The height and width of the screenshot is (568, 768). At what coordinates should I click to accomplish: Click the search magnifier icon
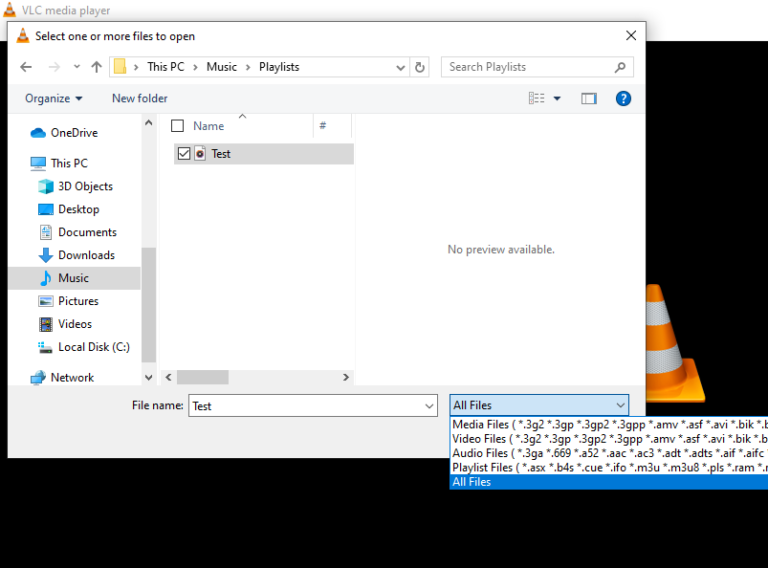click(x=621, y=67)
